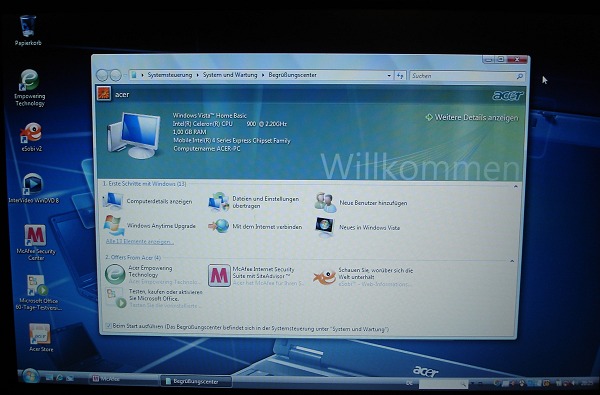Click the Computerdetails anzeigen label
This screenshot has height=395, width=600.
click(x=159, y=201)
